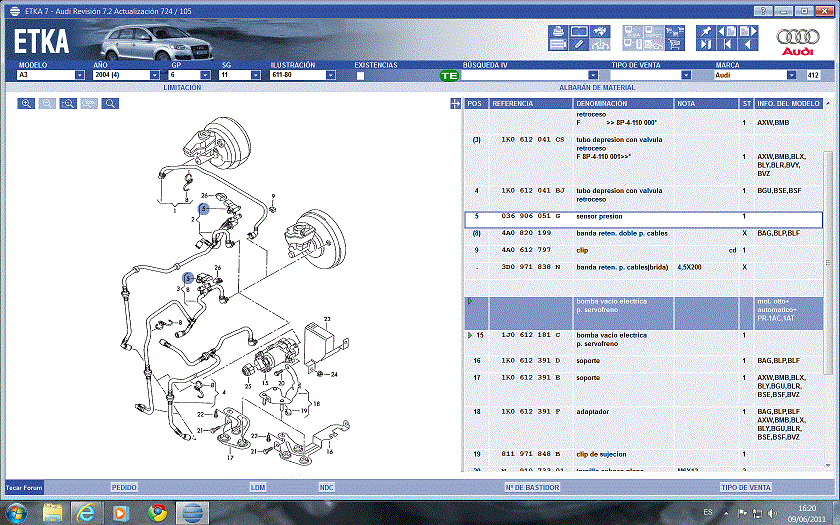Click the printer icon in toolbar
840x525 pixels.
click(x=558, y=32)
